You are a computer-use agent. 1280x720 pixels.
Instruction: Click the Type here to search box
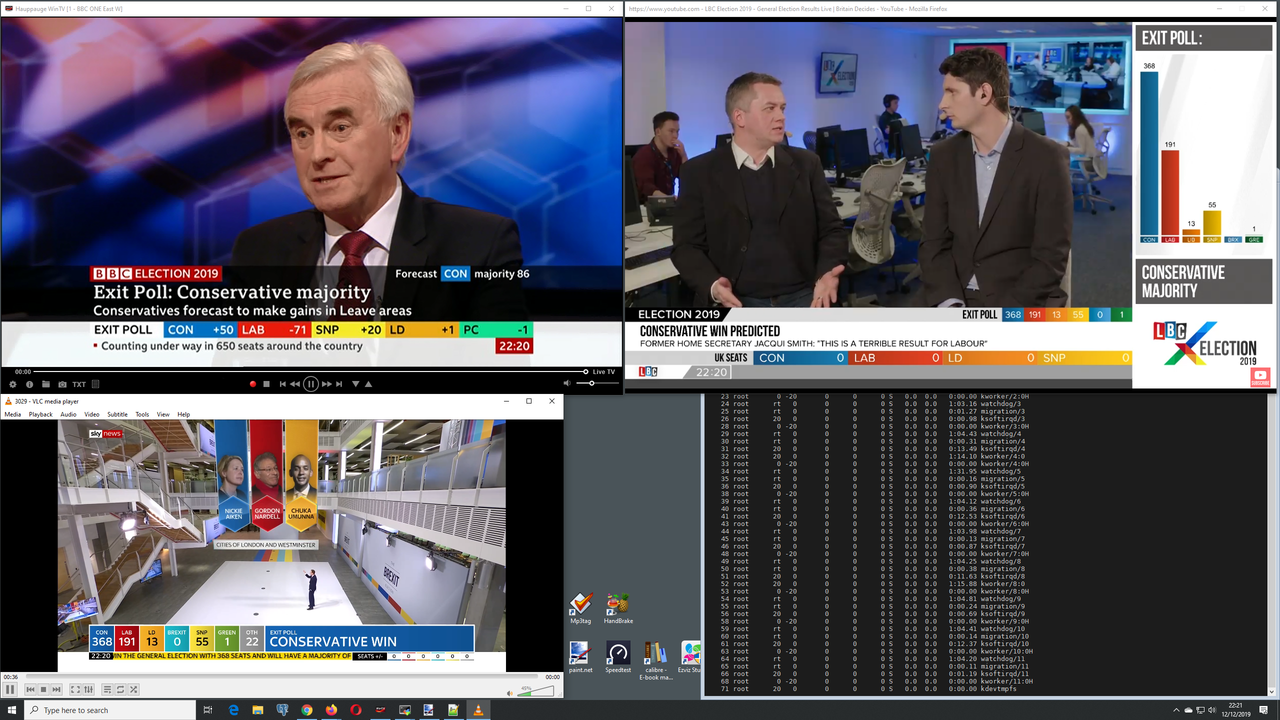pos(110,710)
